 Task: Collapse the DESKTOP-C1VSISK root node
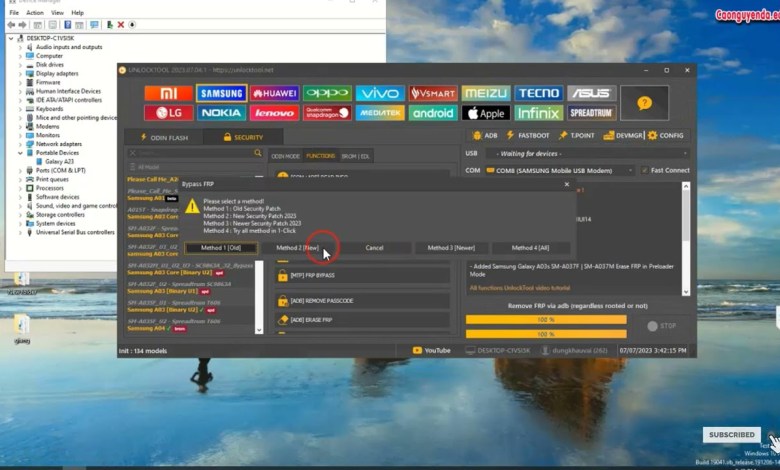point(11,38)
